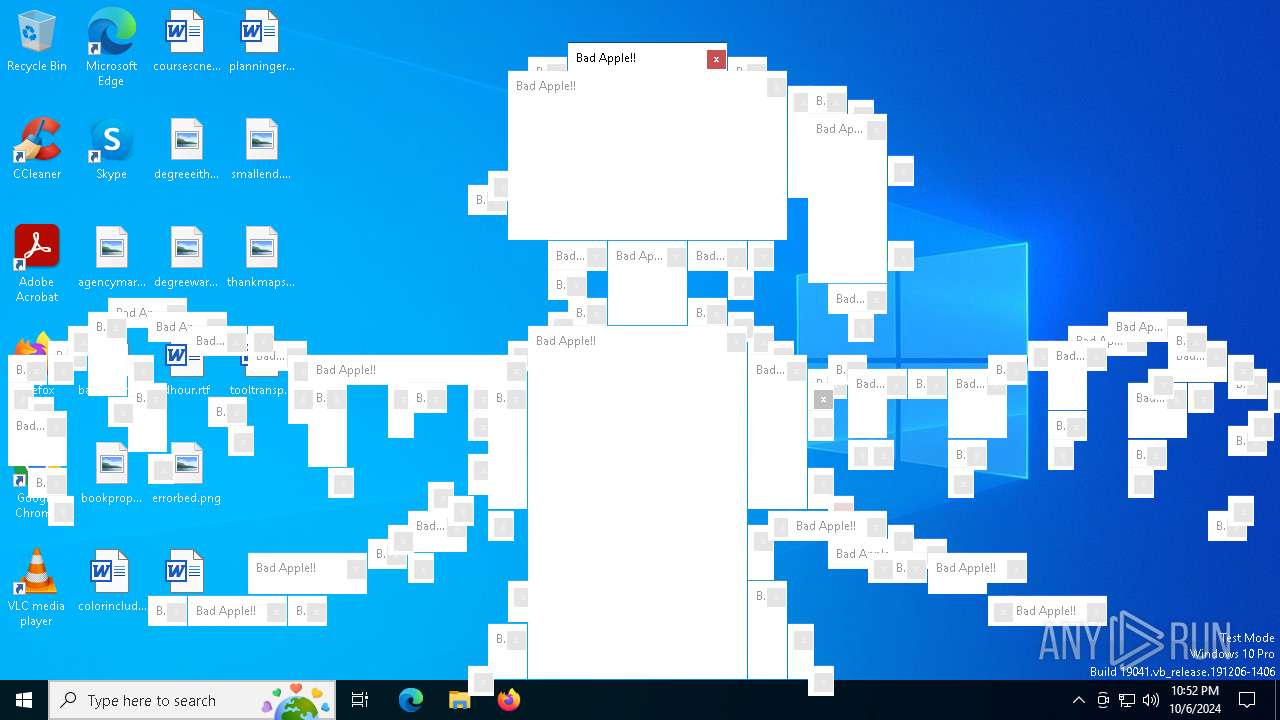1280x720 pixels.
Task: Open the Recycle Bin desktop icon
Action: pyautogui.click(x=37, y=41)
